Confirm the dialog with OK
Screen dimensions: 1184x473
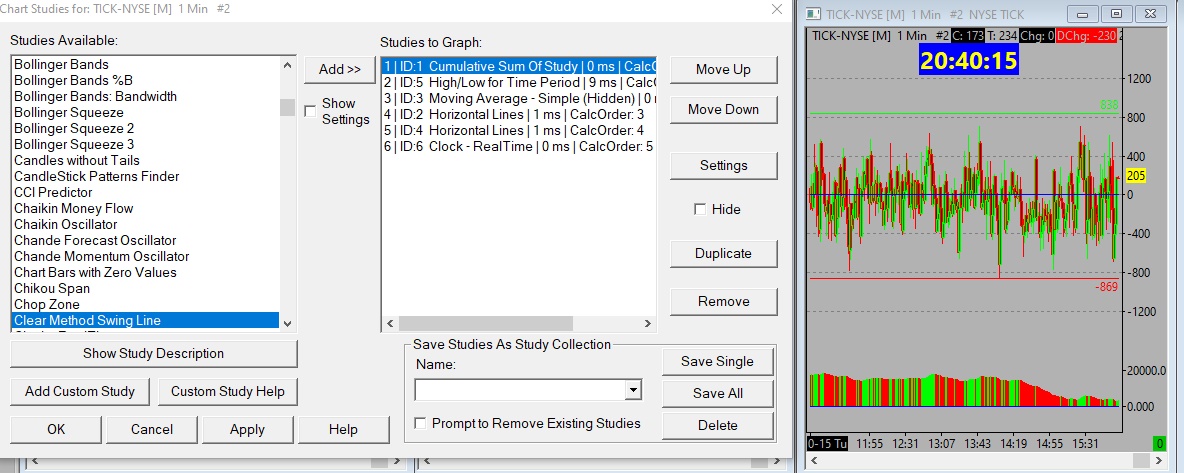coord(57,429)
